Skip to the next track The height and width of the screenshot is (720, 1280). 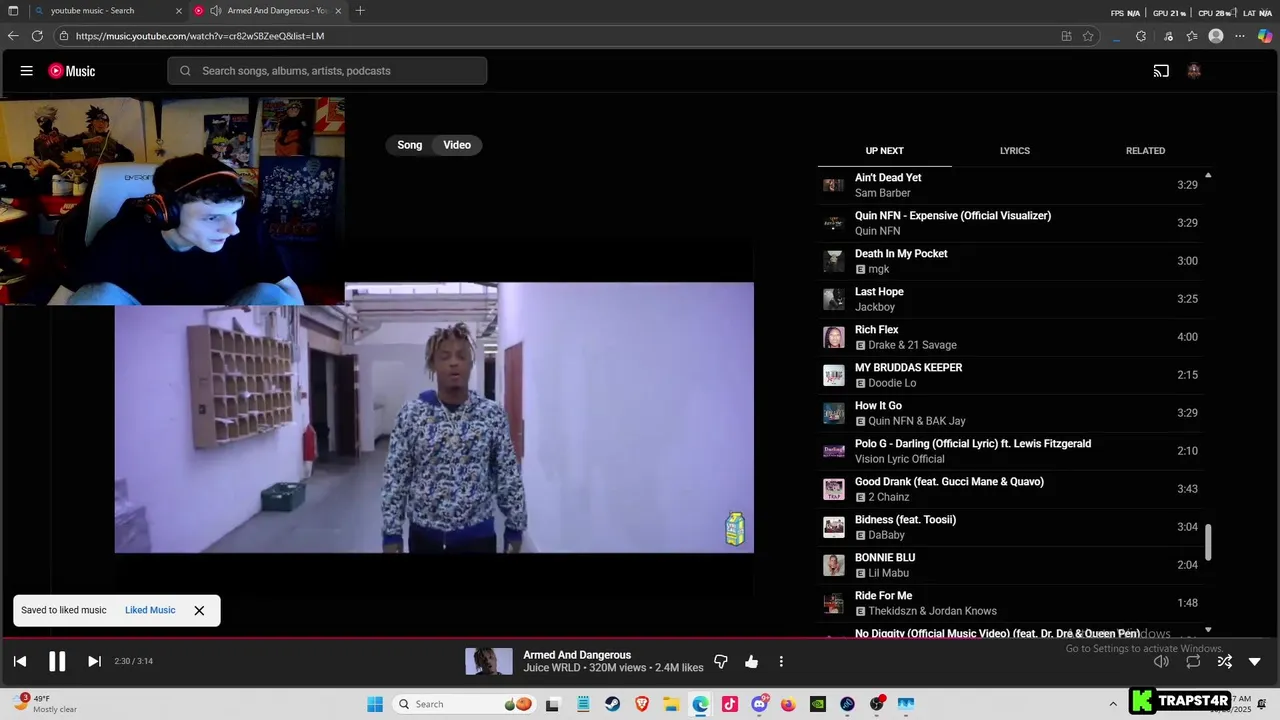pos(94,661)
